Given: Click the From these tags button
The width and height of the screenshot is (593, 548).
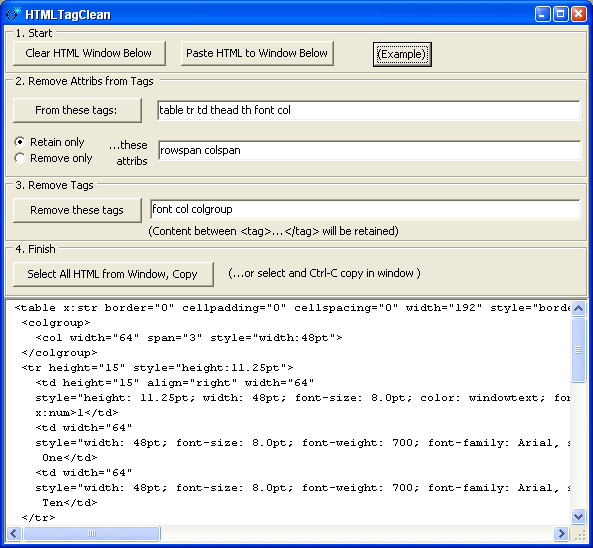Looking at the screenshot, I should tap(77, 110).
